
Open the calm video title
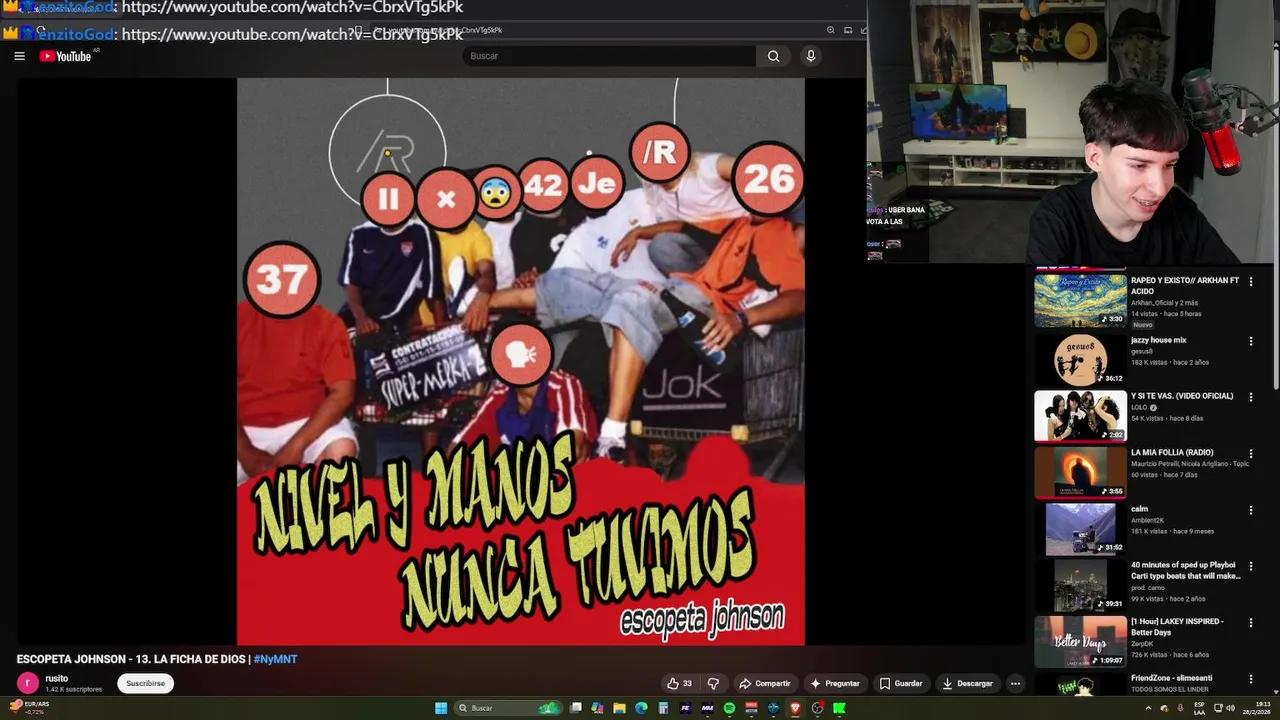(1139, 509)
